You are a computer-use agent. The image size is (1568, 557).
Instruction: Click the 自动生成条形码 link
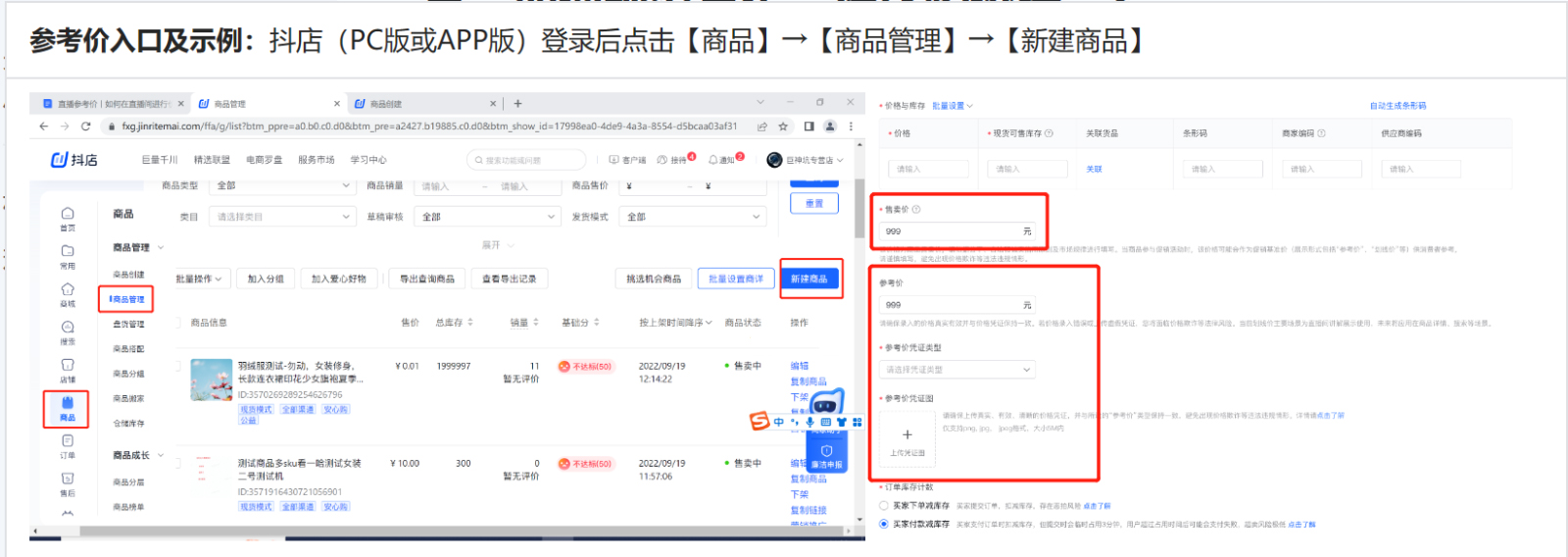coord(1397,106)
